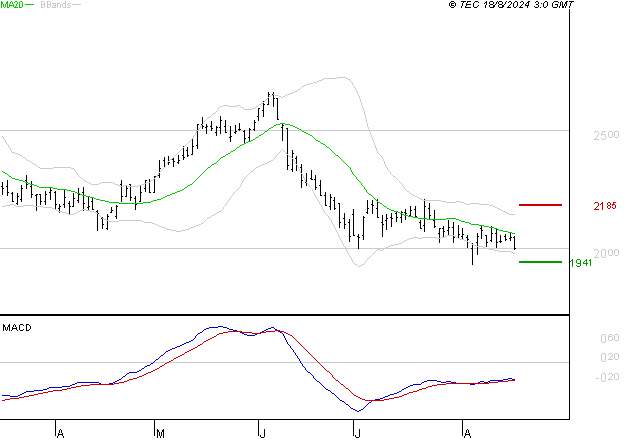Click the red resistance level line

[x=540, y=205]
